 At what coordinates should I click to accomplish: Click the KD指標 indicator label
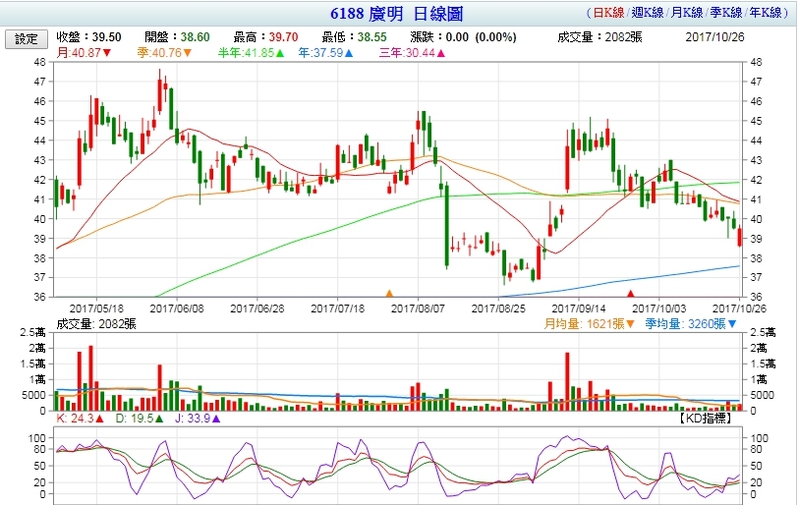point(704,418)
